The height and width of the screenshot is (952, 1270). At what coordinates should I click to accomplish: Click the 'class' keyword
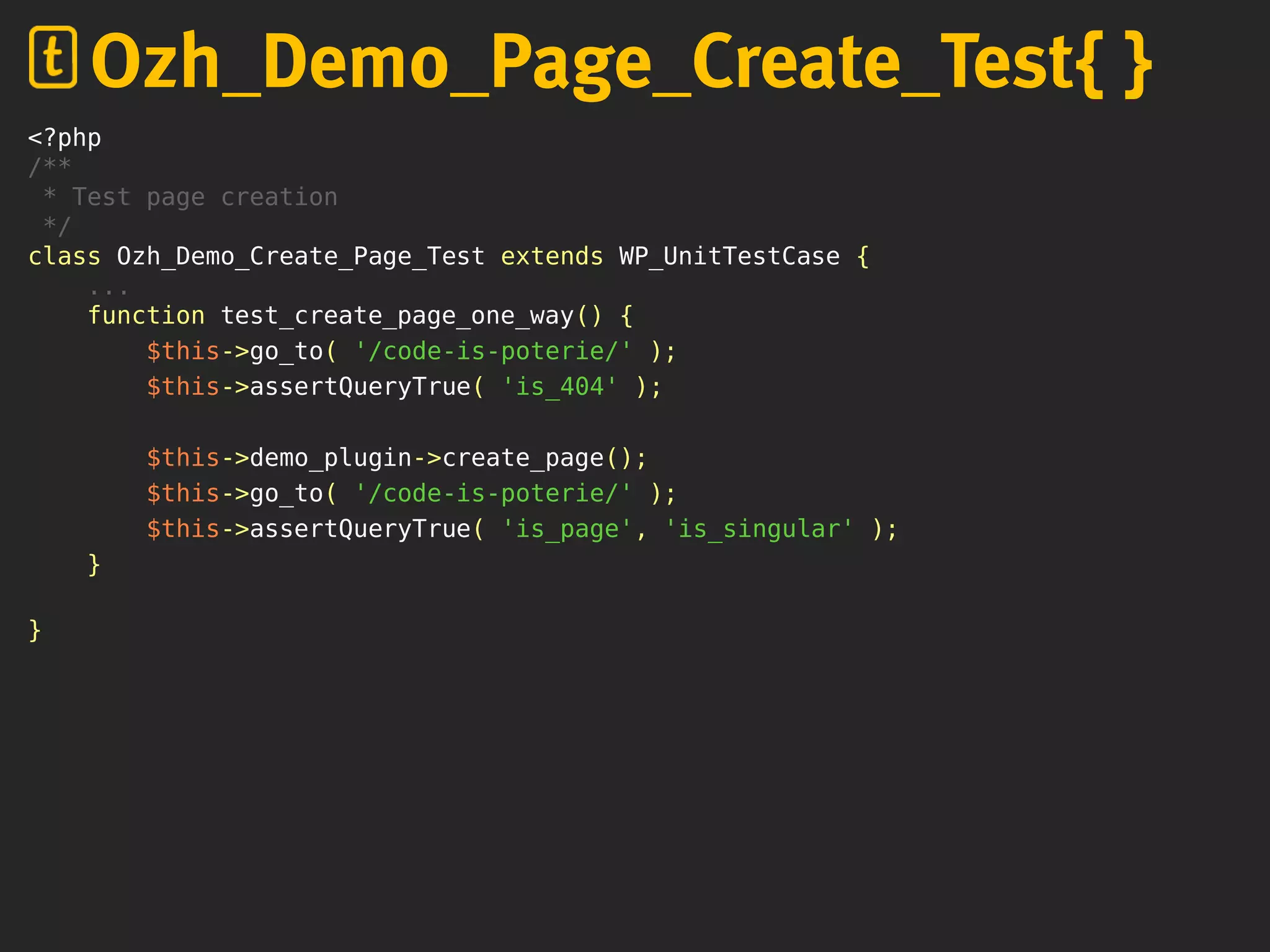click(64, 256)
